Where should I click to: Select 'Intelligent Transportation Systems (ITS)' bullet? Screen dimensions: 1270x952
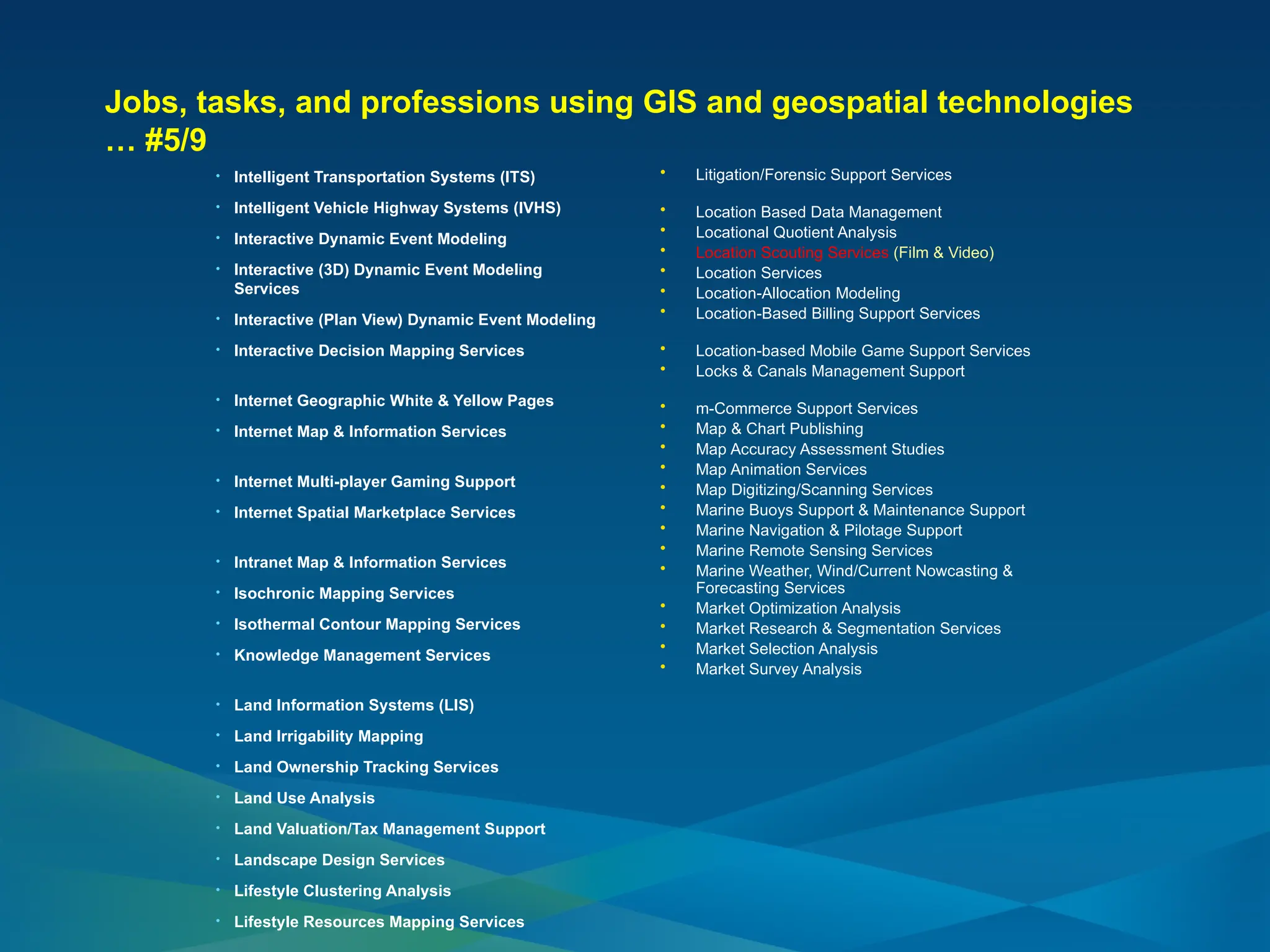[384, 177]
